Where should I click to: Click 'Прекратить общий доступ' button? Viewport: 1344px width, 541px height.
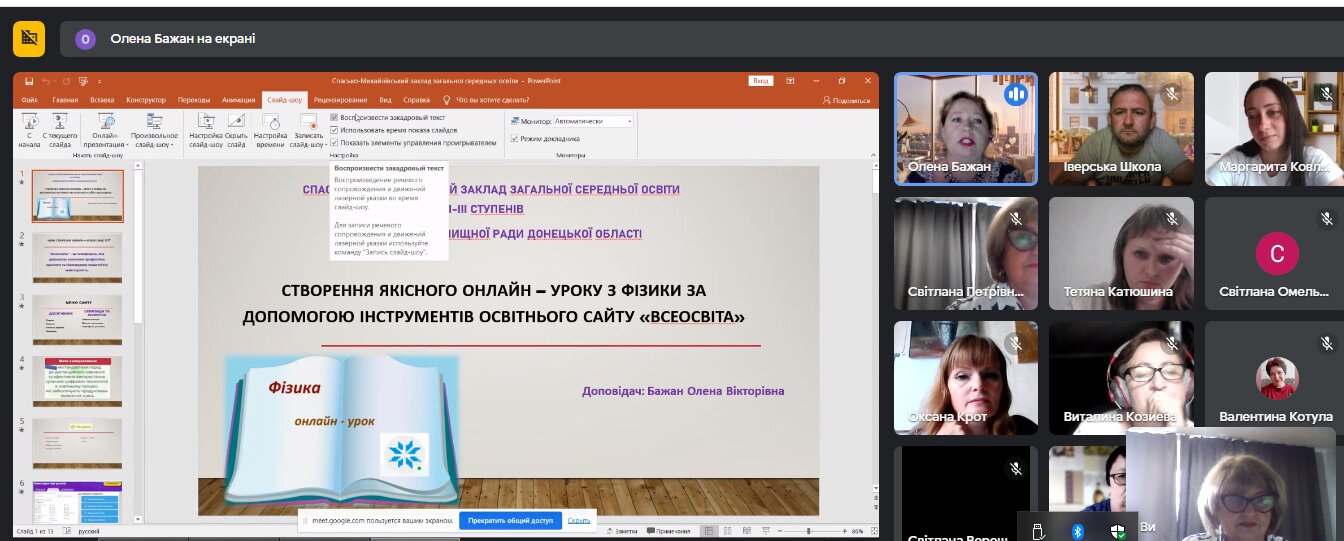pyautogui.click(x=510, y=520)
